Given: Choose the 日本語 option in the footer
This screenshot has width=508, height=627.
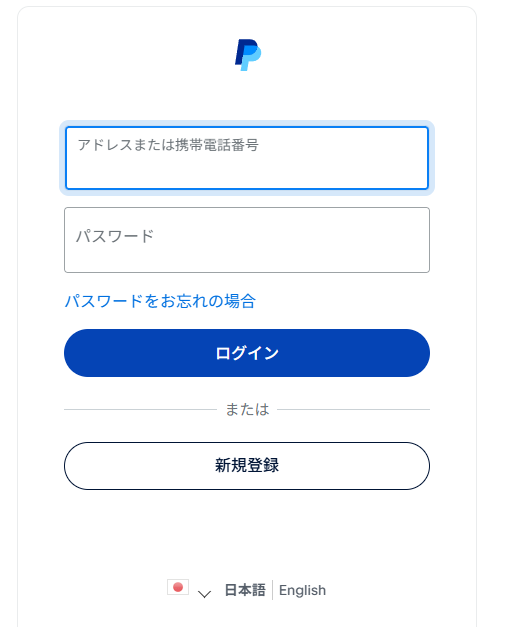Looking at the screenshot, I should (245, 590).
